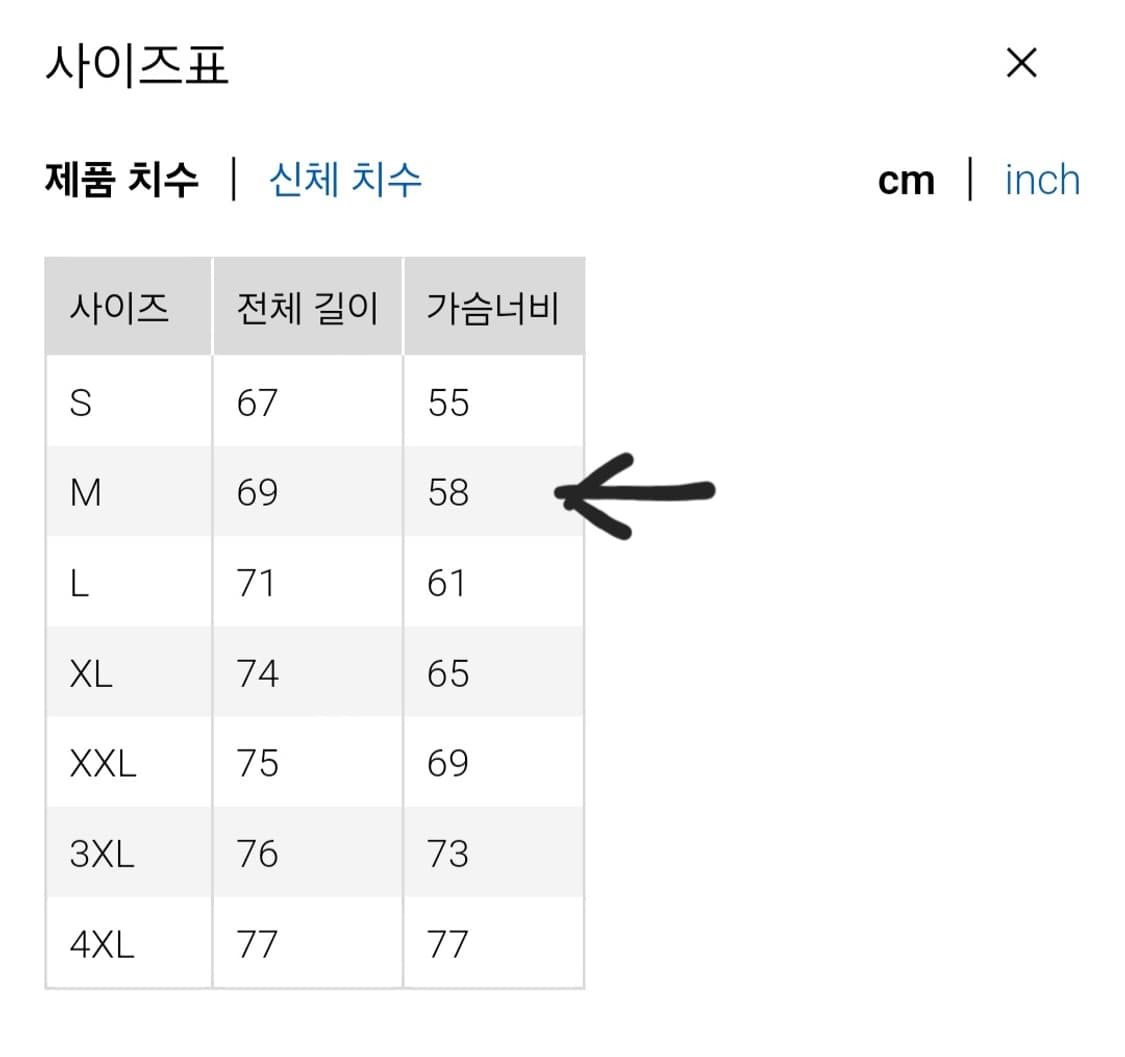Close the 사이즈표 size chart dialog
Image resolution: width=1125 pixels, height=1057 pixels.
(x=1021, y=63)
